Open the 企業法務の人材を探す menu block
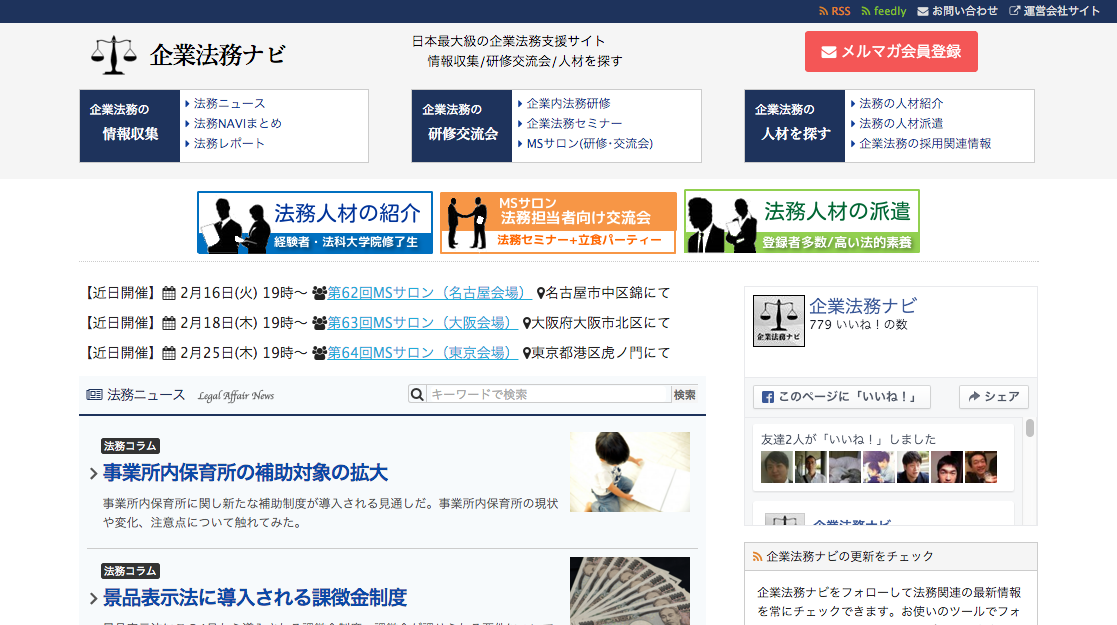This screenshot has height=625, width=1117. pos(794,126)
